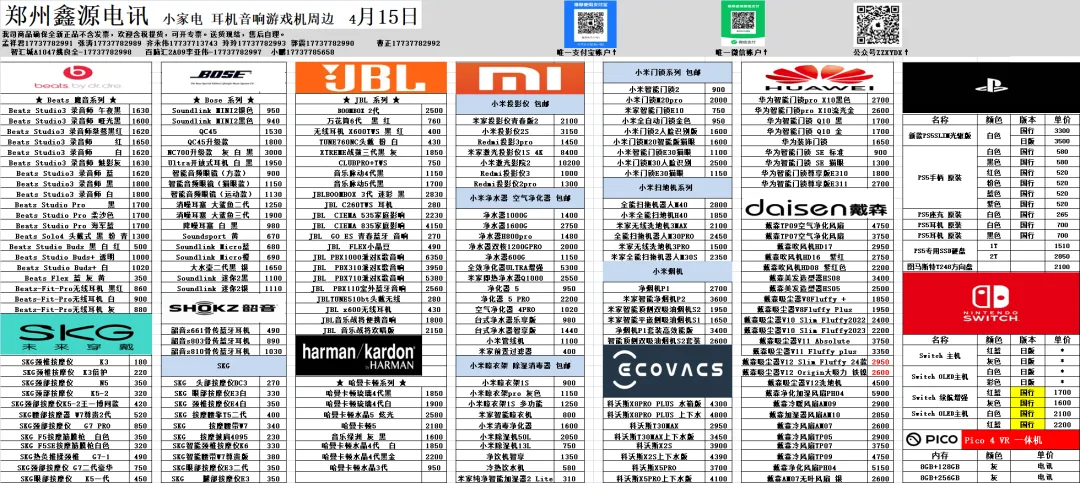Click the 华为装饰门锁 cell
The height and width of the screenshot is (483, 1080).
click(x=806, y=141)
